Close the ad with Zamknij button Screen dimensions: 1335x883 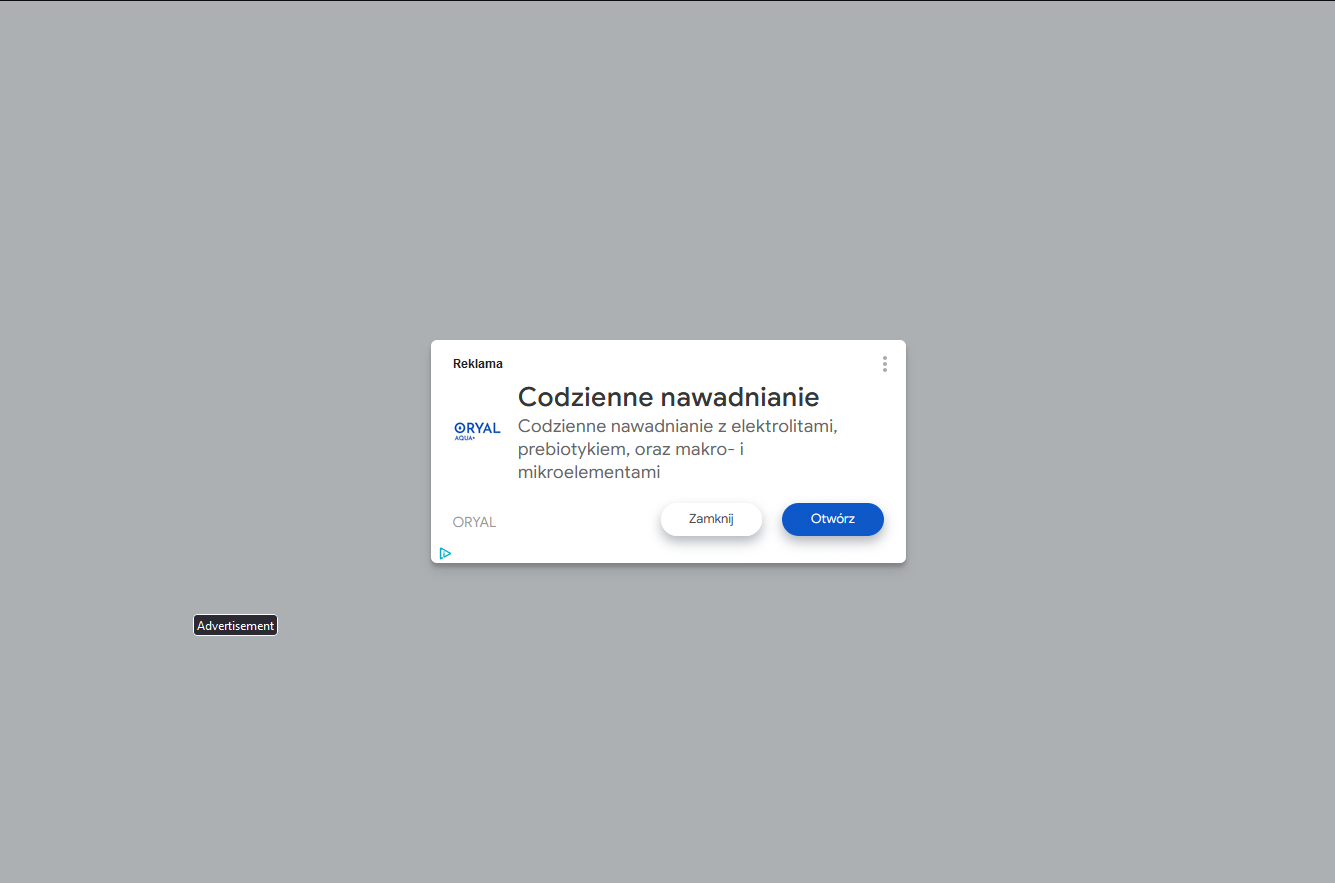(x=711, y=519)
